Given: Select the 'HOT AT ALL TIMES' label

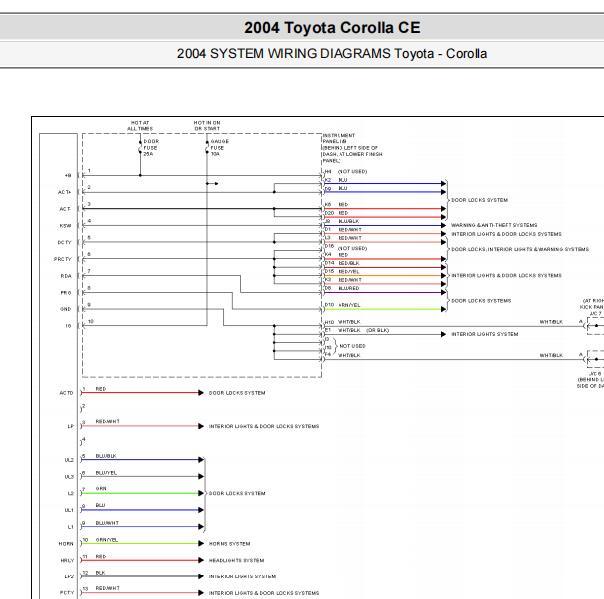Looking at the screenshot, I should [141, 125].
